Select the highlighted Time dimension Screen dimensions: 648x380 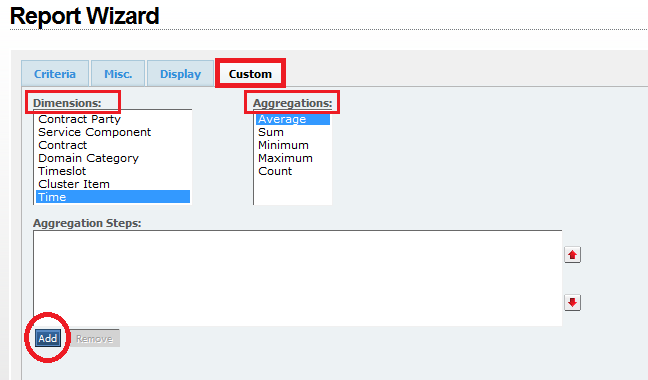coord(113,197)
